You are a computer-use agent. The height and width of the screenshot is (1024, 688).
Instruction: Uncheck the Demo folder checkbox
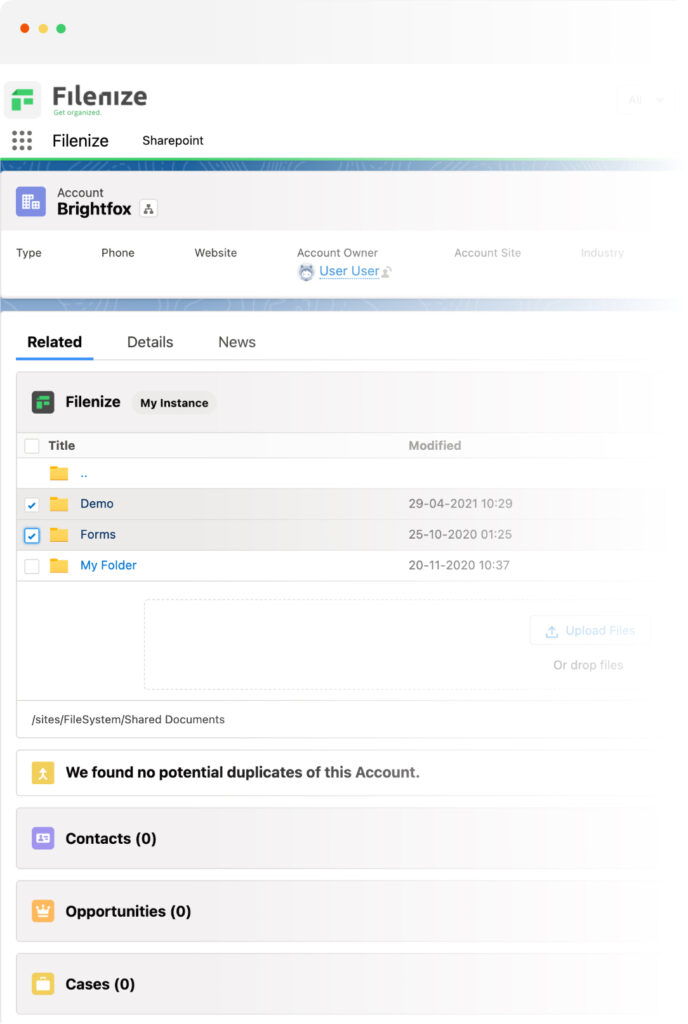point(31,505)
